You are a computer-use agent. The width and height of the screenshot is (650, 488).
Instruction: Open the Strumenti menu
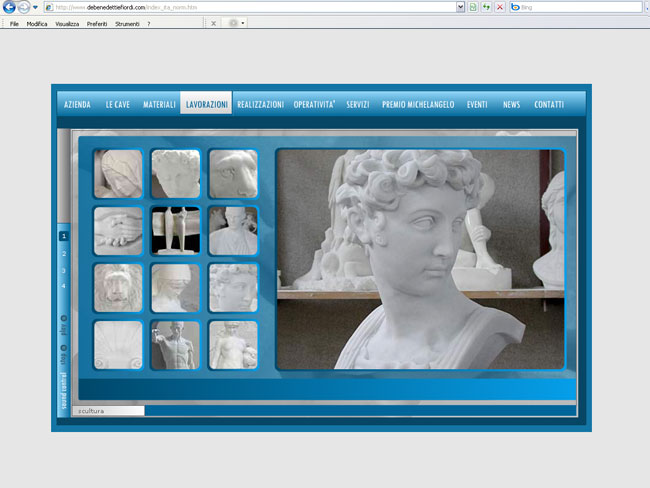coord(127,24)
